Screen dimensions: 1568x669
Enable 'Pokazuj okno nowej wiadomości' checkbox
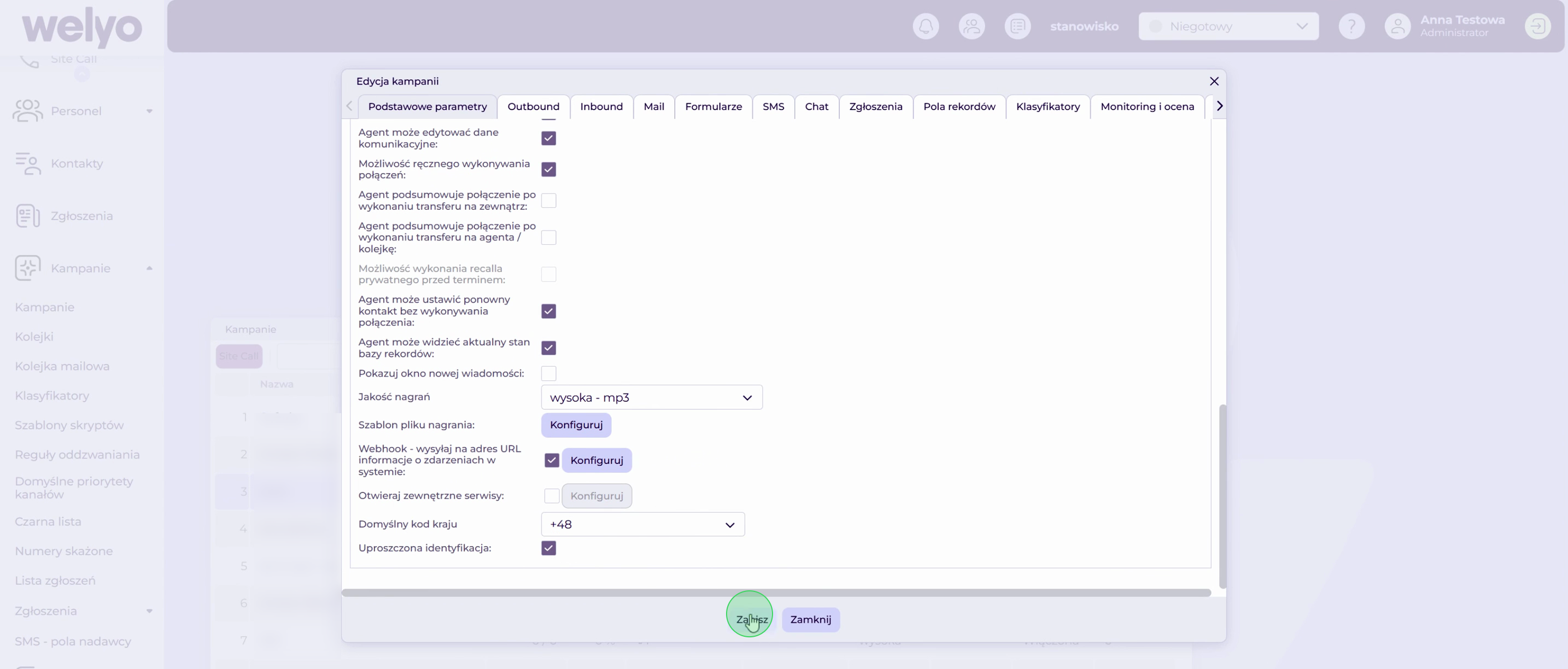point(548,373)
